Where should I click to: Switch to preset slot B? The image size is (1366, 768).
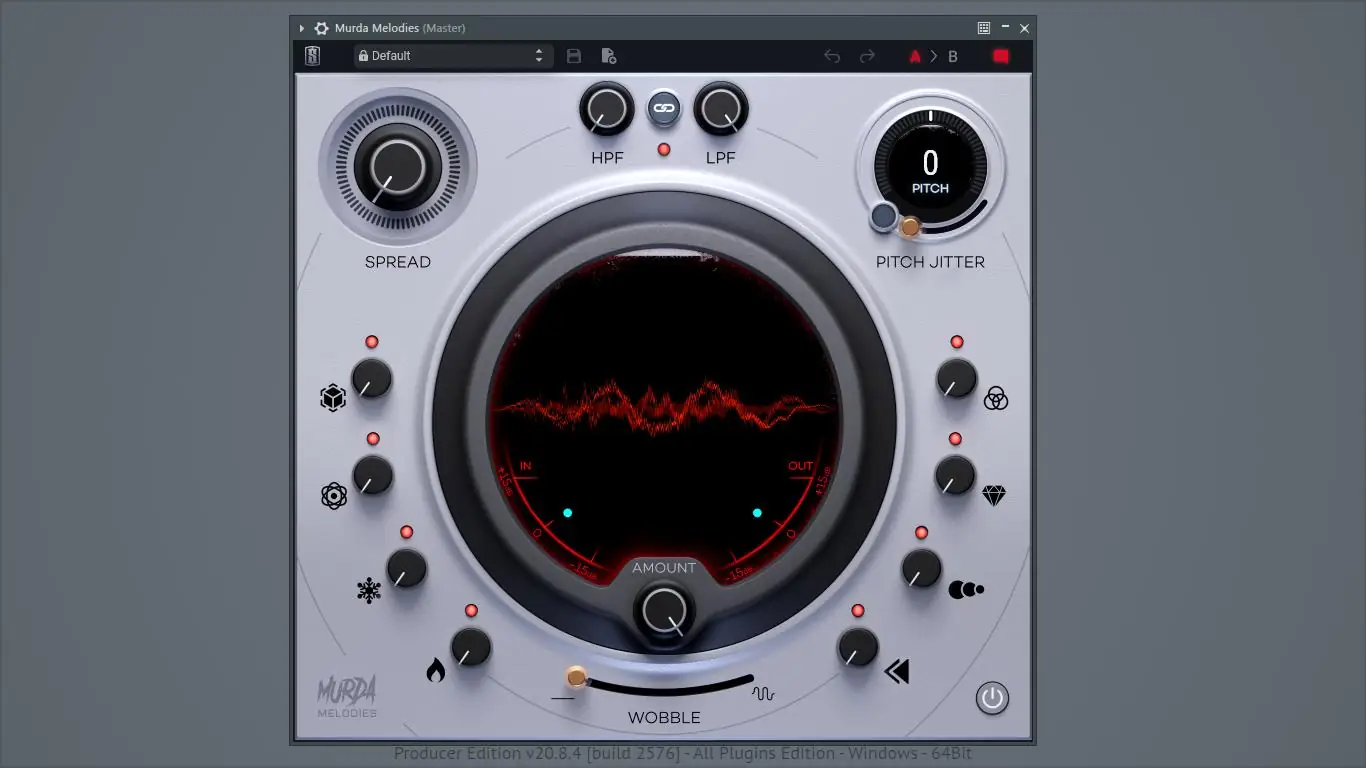(x=952, y=56)
